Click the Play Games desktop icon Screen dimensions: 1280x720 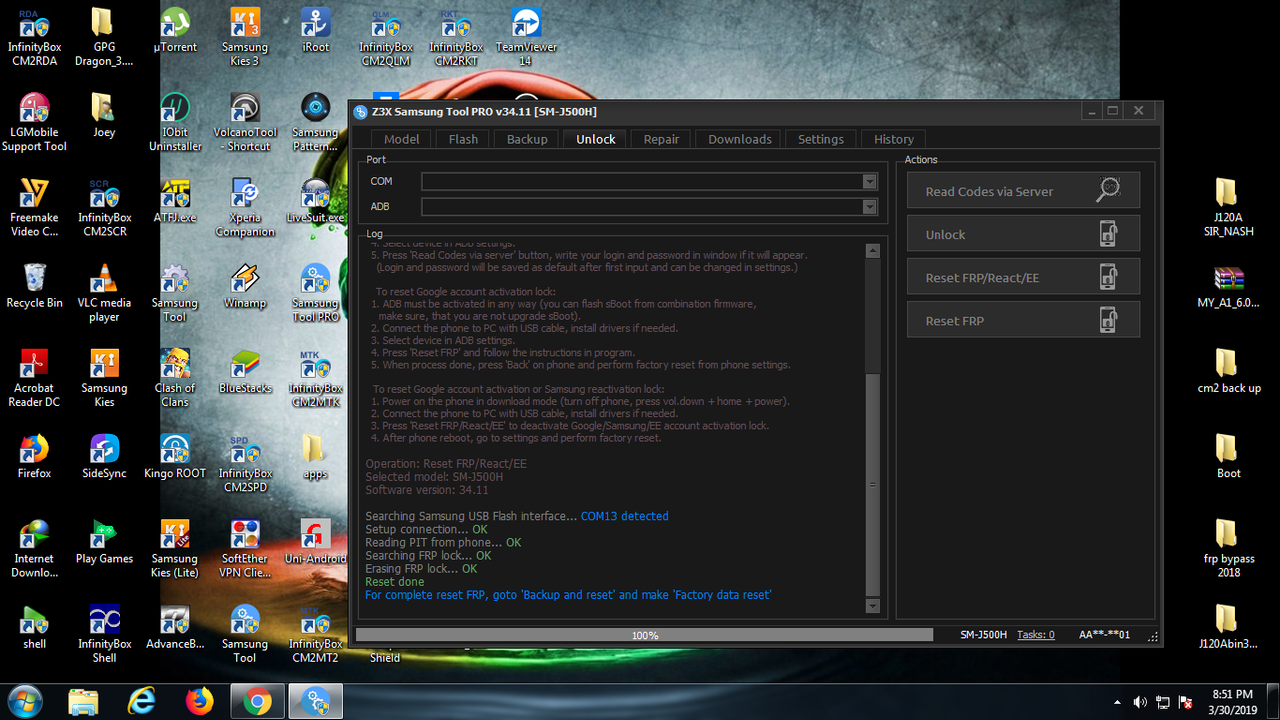[x=104, y=542]
